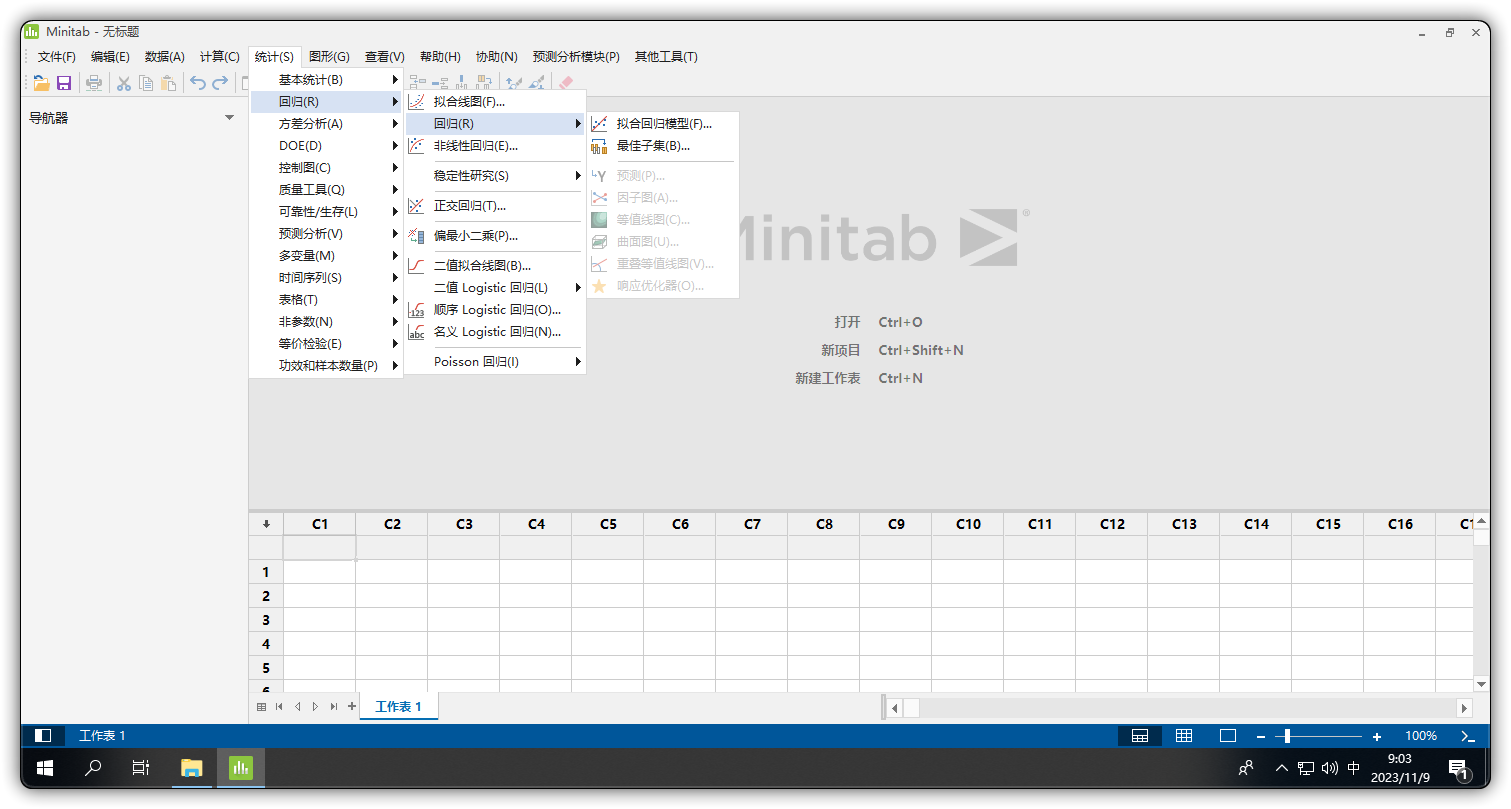Expand the 导航器 dropdown arrow
Image resolution: width=1511 pixels, height=809 pixels.
(x=230, y=118)
